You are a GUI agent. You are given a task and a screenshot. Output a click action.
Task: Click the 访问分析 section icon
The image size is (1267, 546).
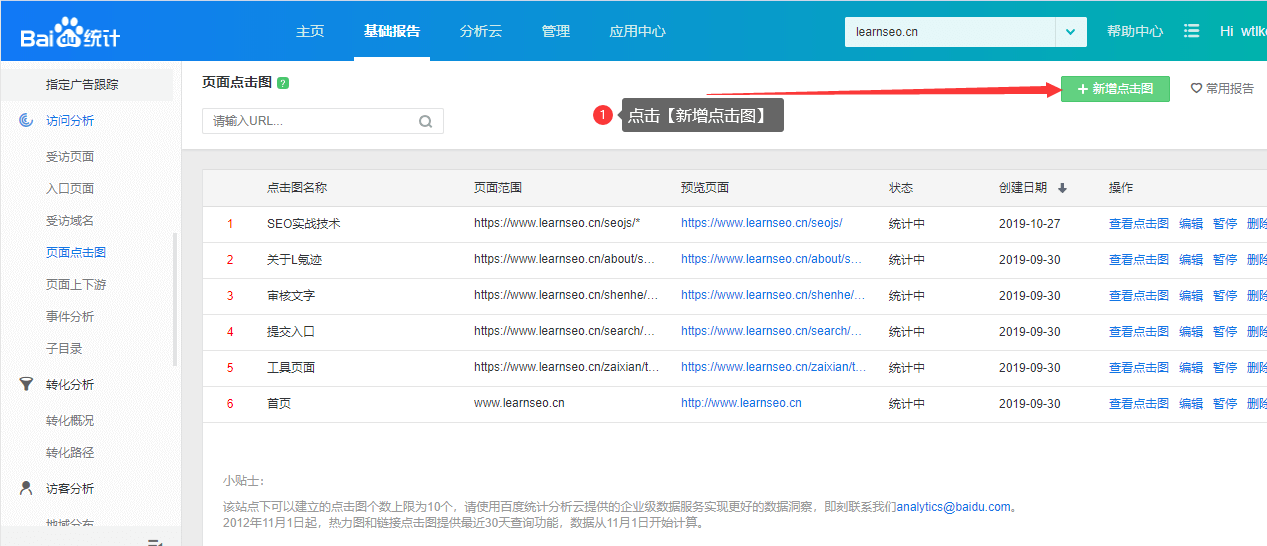pos(26,121)
